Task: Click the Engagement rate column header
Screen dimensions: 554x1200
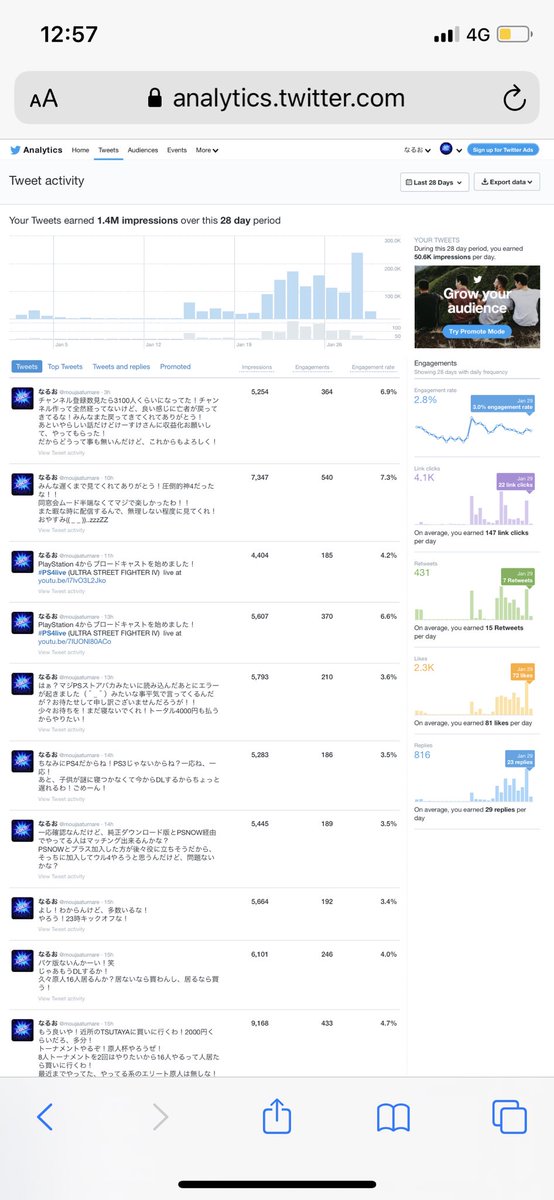Action: click(372, 367)
